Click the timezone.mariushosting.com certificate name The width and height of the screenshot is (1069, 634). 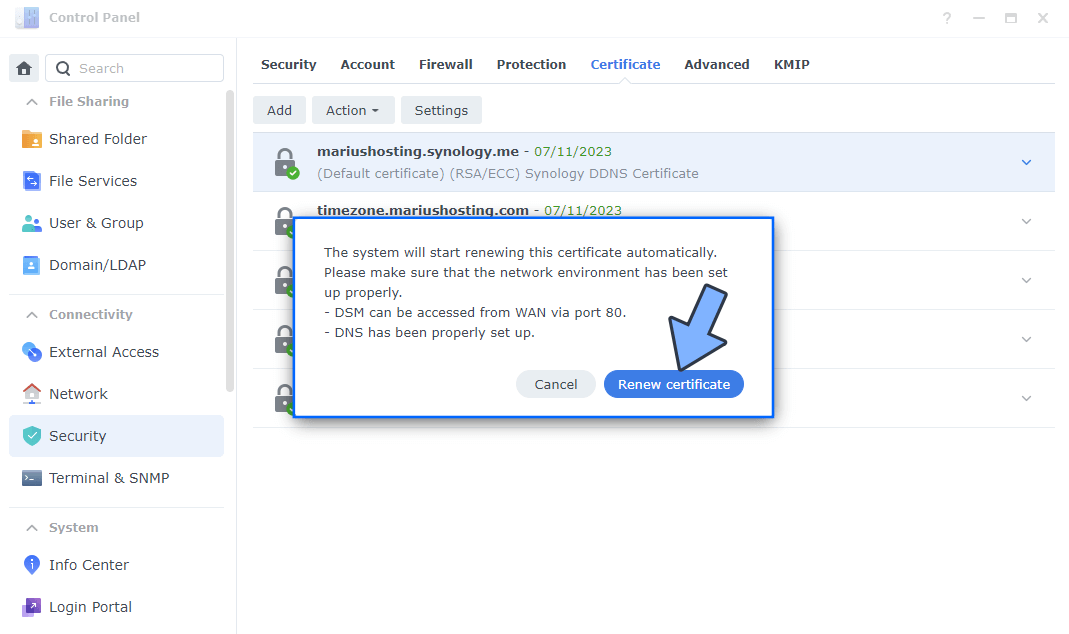point(423,210)
